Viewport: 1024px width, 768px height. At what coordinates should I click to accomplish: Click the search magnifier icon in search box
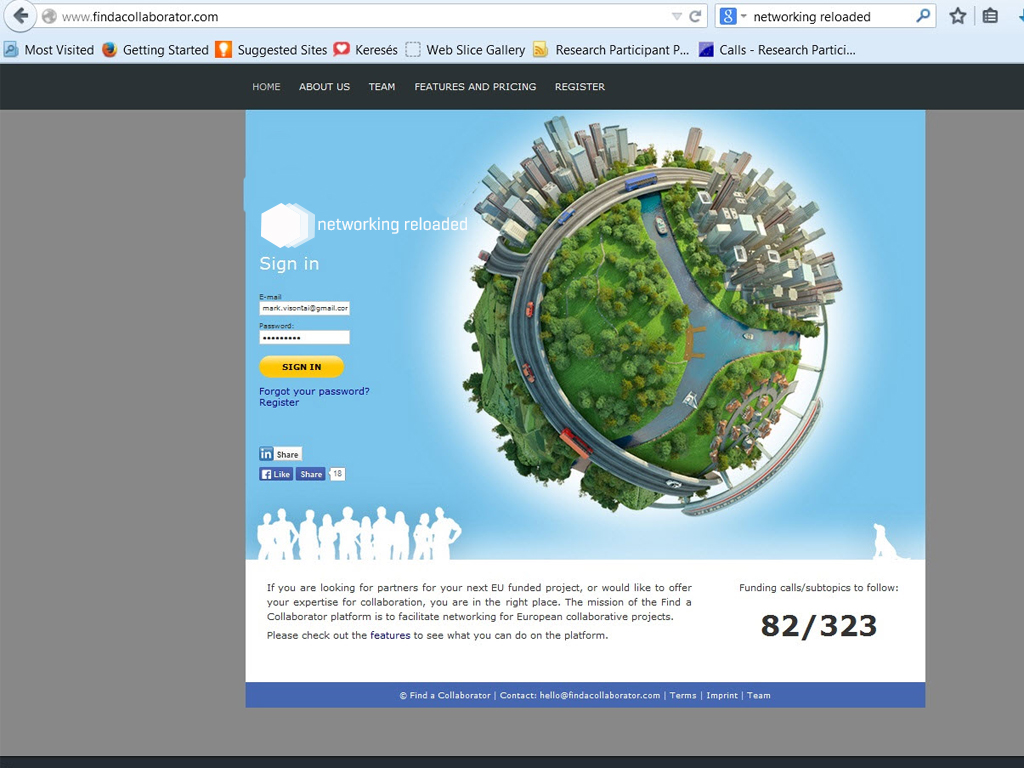[x=923, y=16]
